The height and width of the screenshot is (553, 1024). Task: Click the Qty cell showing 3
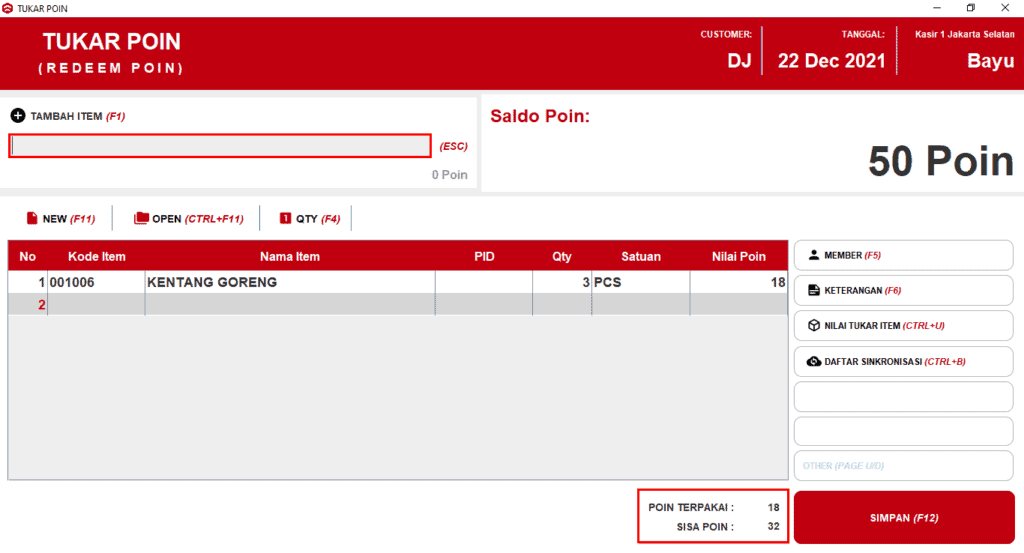pyautogui.click(x=561, y=282)
